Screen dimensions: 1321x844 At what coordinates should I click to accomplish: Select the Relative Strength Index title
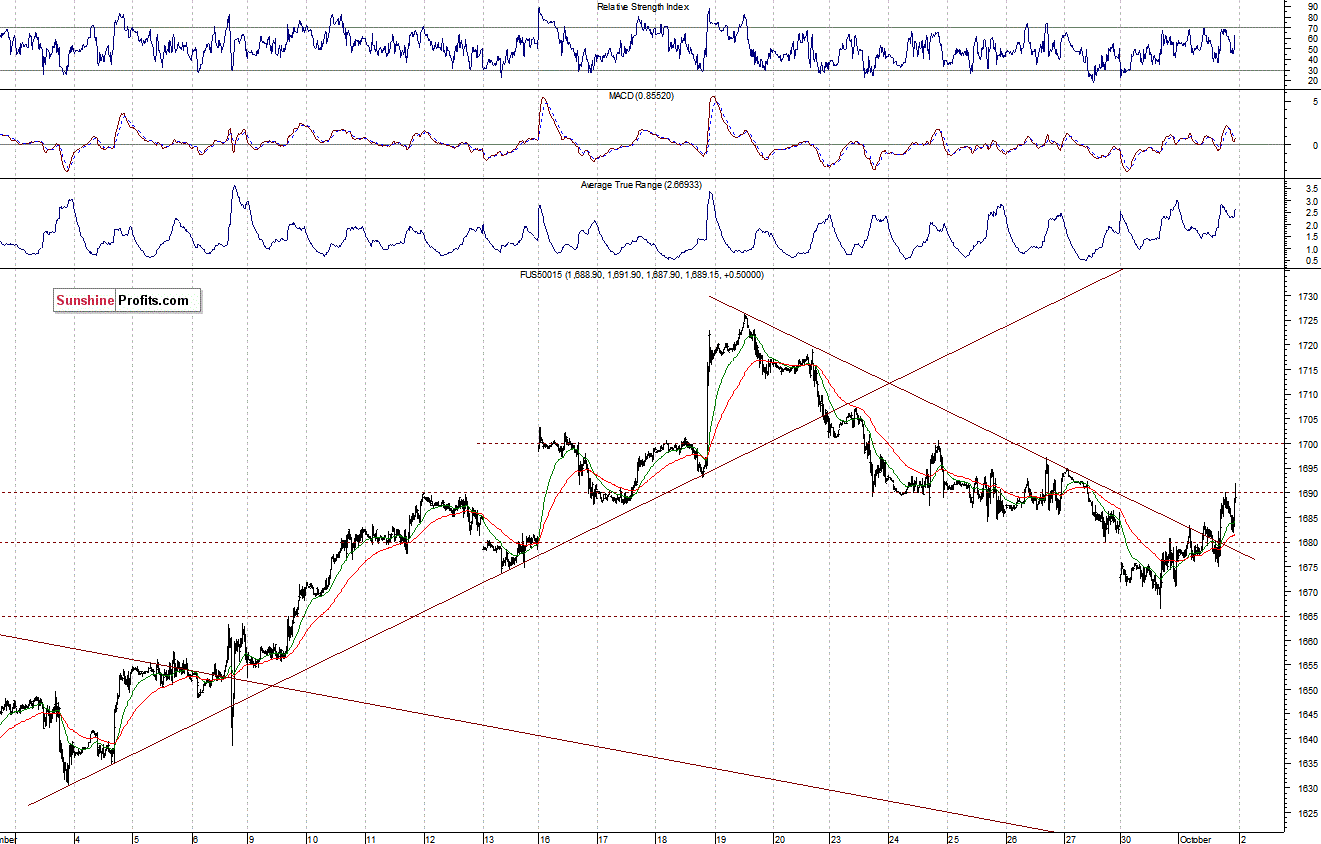(643, 7)
